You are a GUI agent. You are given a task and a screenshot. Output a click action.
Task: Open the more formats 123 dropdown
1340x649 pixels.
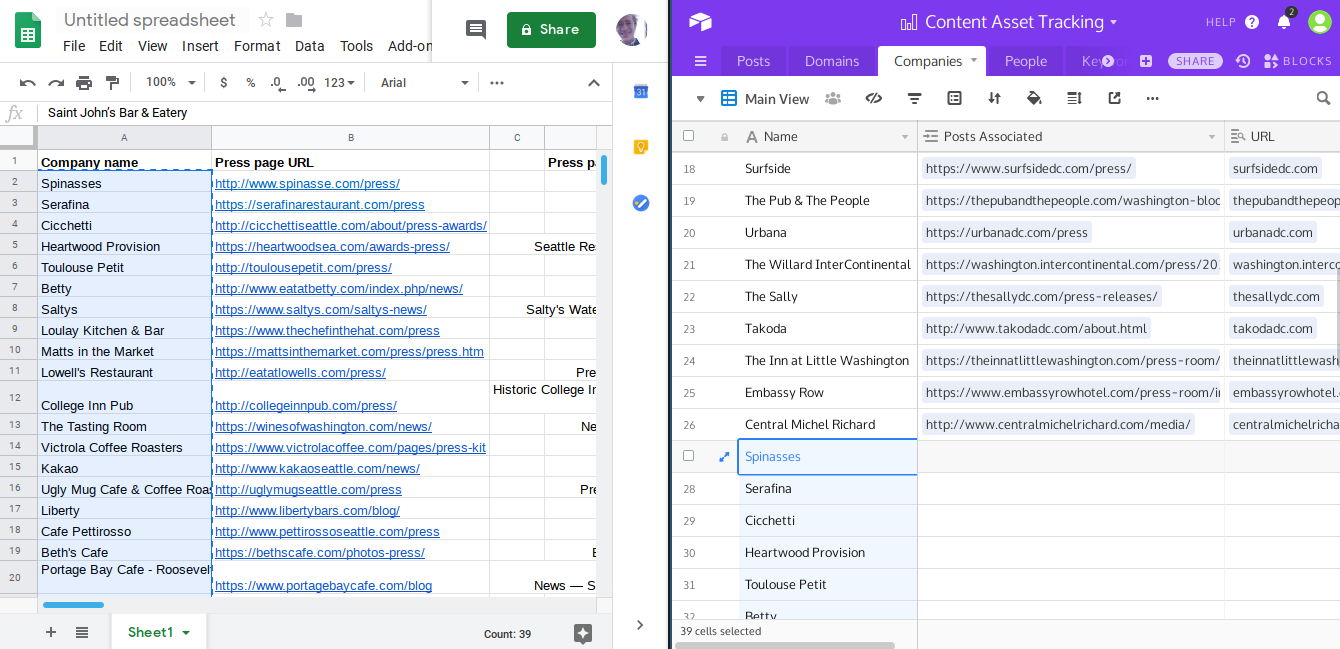pos(340,83)
